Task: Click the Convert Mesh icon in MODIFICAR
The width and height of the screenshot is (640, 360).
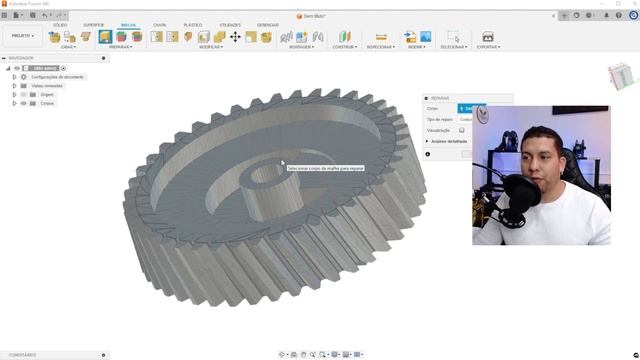Action: (251, 37)
